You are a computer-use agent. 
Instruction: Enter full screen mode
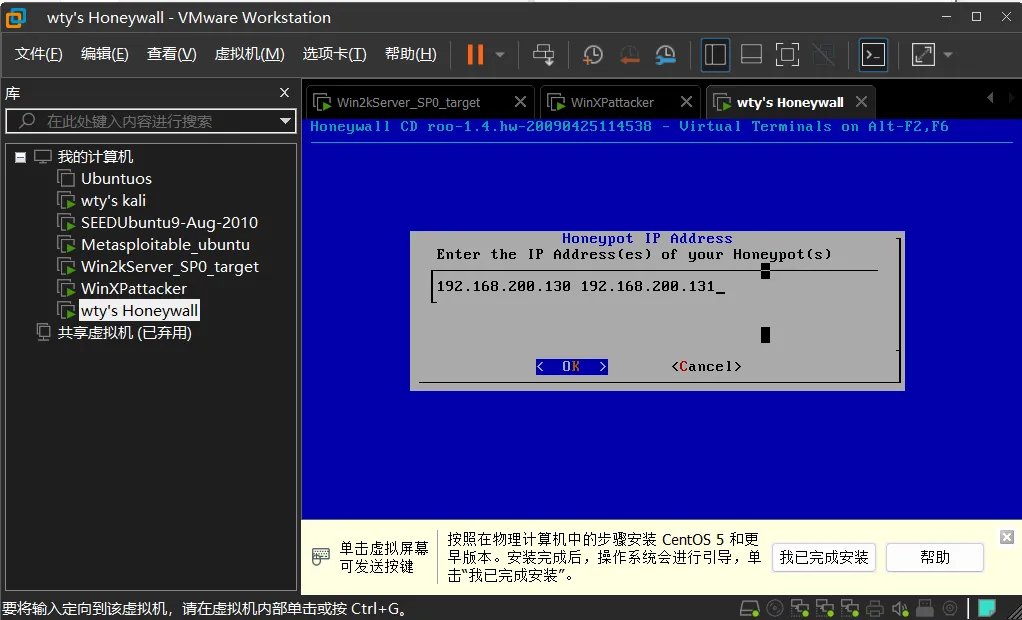tap(787, 55)
